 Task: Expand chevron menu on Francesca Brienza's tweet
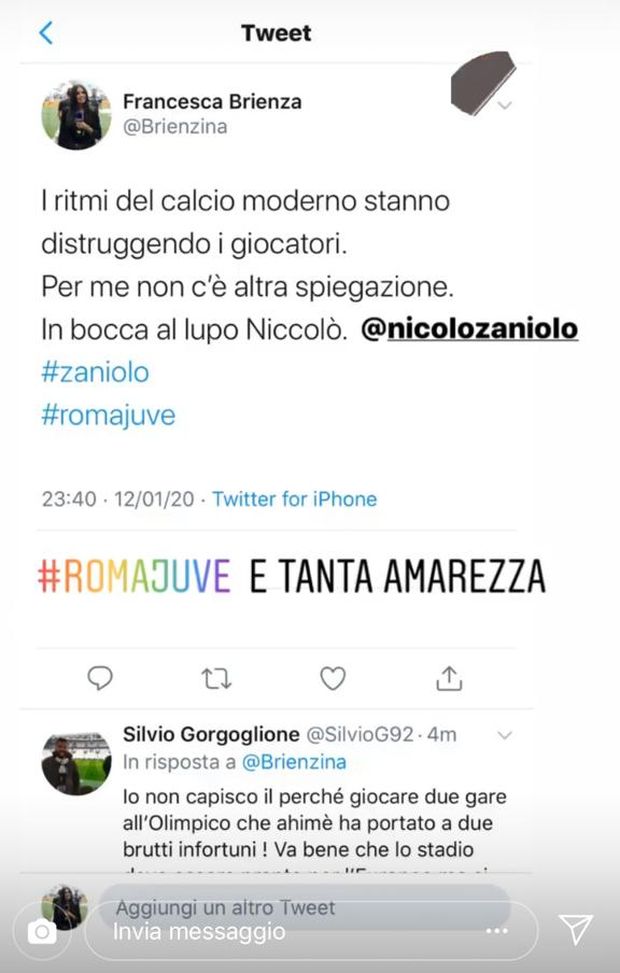click(505, 105)
